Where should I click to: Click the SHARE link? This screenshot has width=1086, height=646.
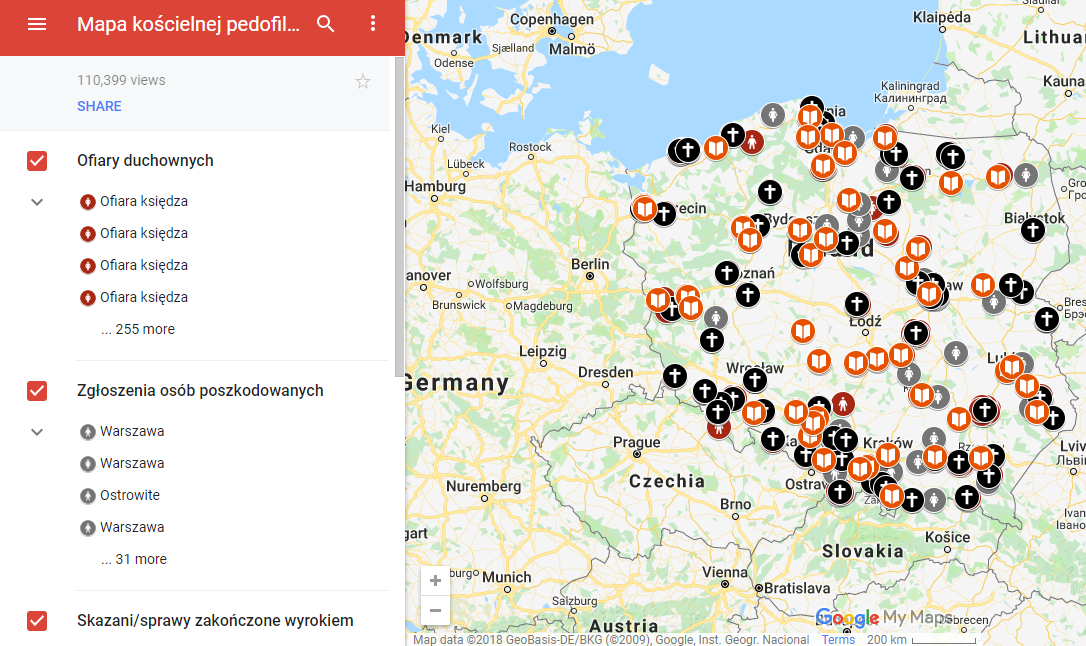(x=99, y=106)
